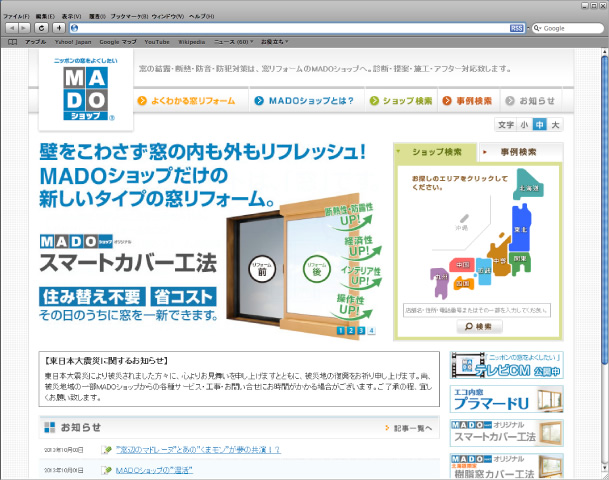This screenshot has width=609, height=480.
Task: Reload the page with the refresh icon
Action: [x=42, y=28]
